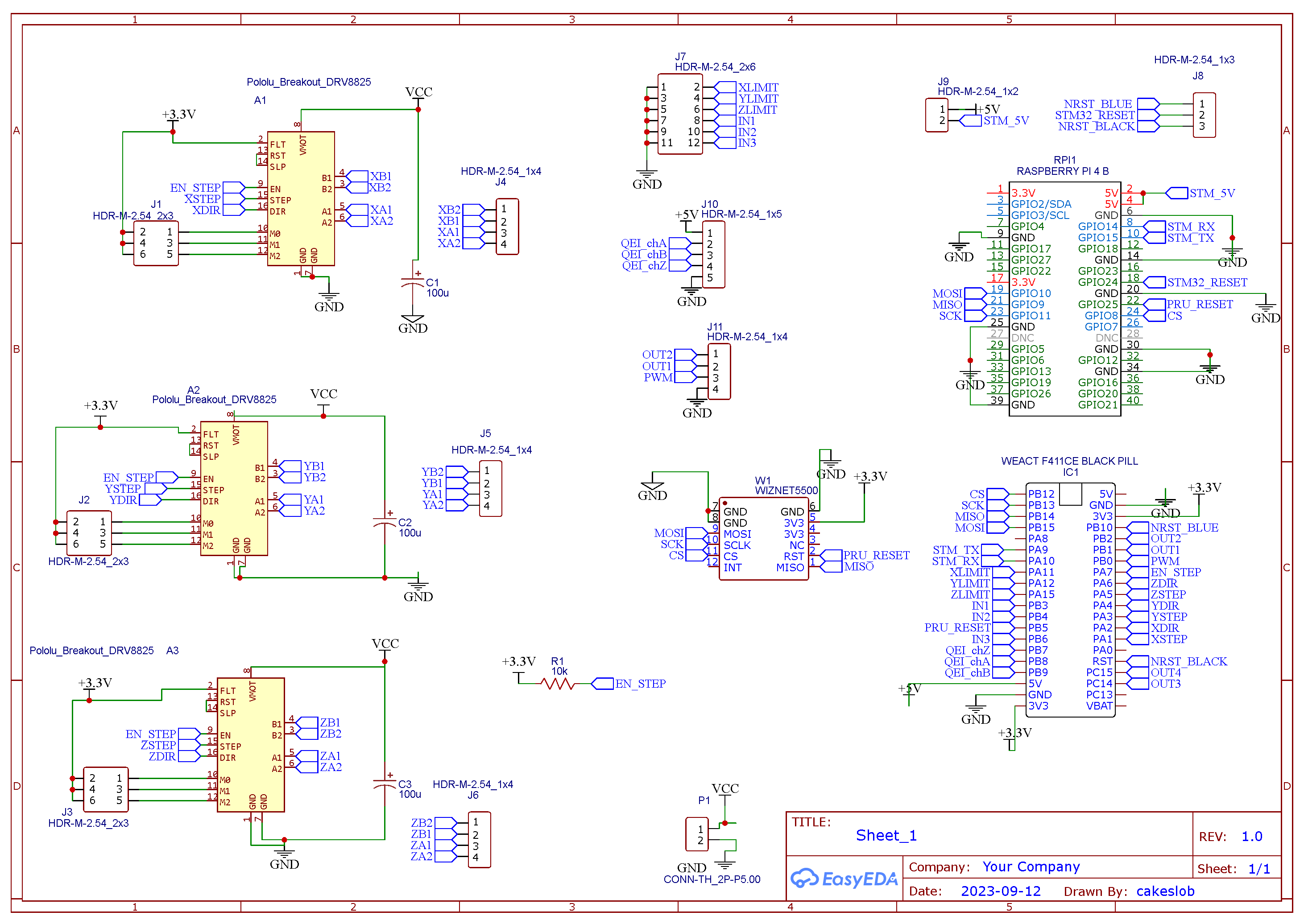The image size is (1304, 924).
Task: Select the ZA2 net flag beside J6
Action: coord(434,856)
